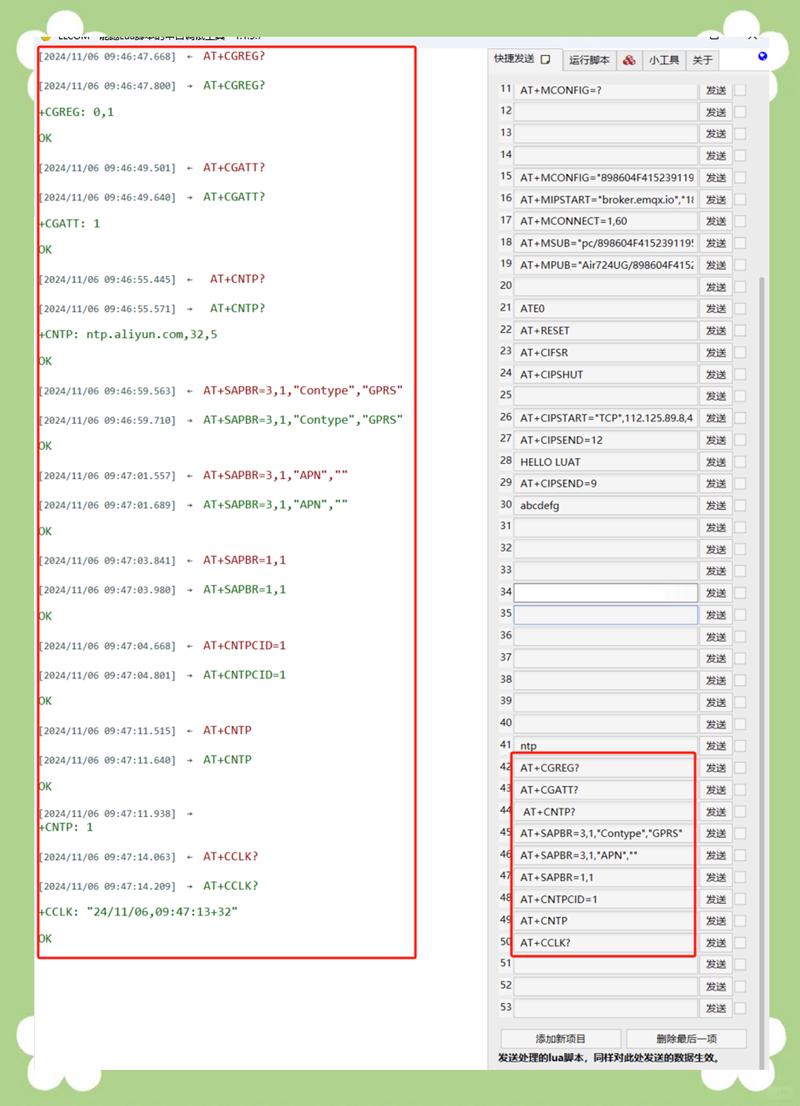The width and height of the screenshot is (800, 1106).
Task: Tick the checkbox for row 42 AT+CGREG?
Action: coord(740,767)
